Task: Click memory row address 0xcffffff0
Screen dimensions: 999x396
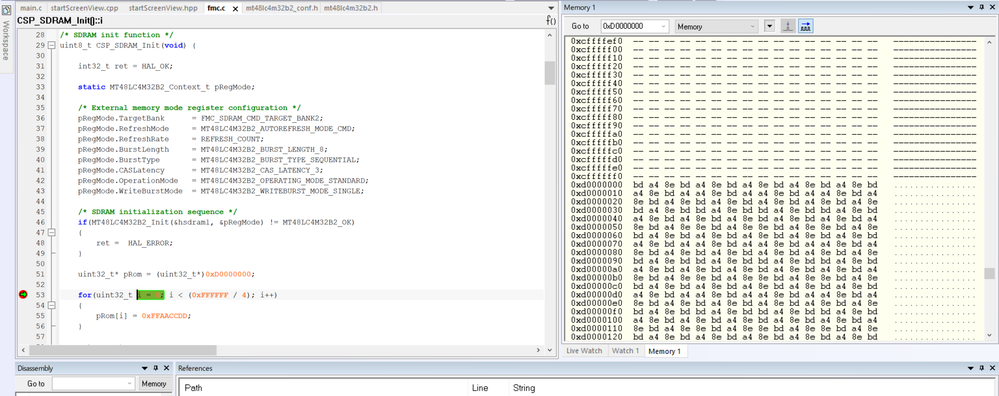Action: (x=596, y=176)
